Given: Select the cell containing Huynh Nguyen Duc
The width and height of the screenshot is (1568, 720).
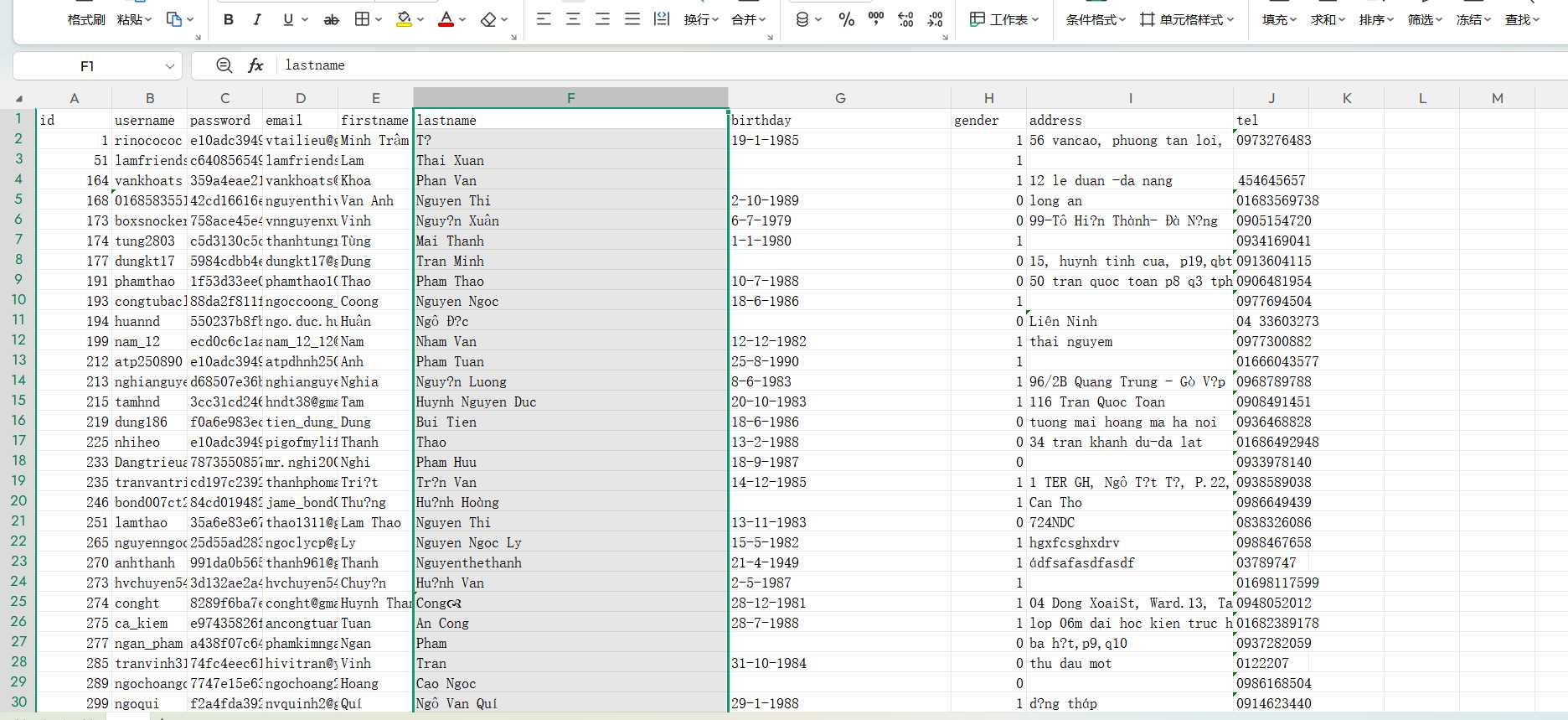Looking at the screenshot, I should tap(570, 401).
